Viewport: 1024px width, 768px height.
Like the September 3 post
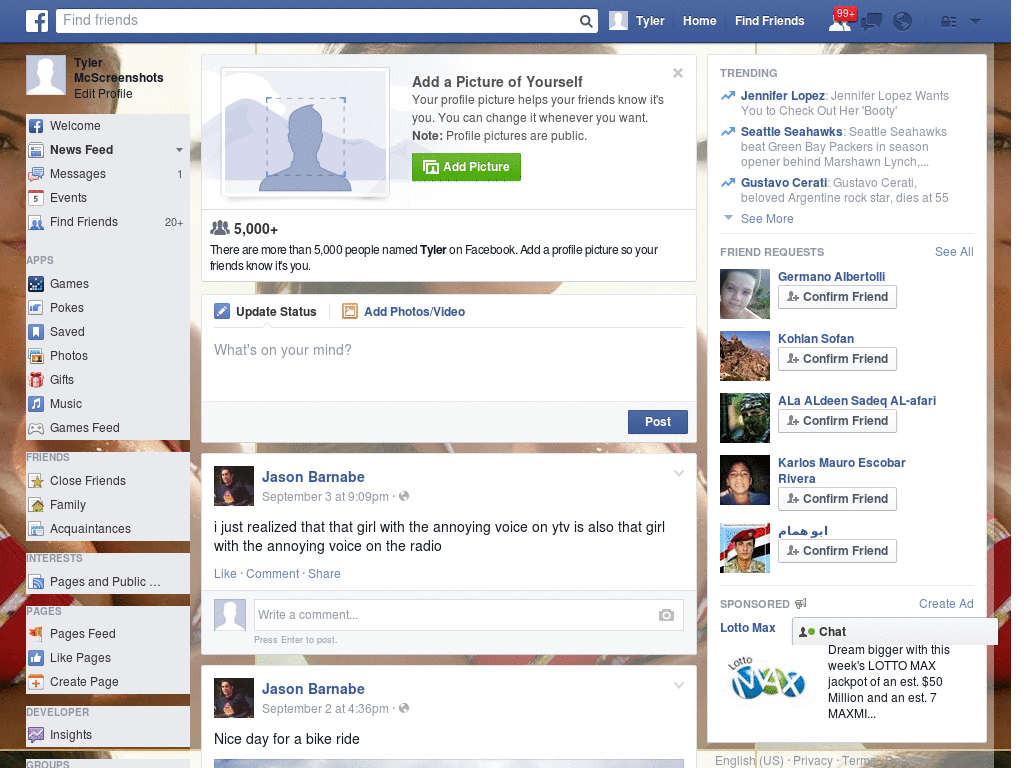pyautogui.click(x=225, y=574)
